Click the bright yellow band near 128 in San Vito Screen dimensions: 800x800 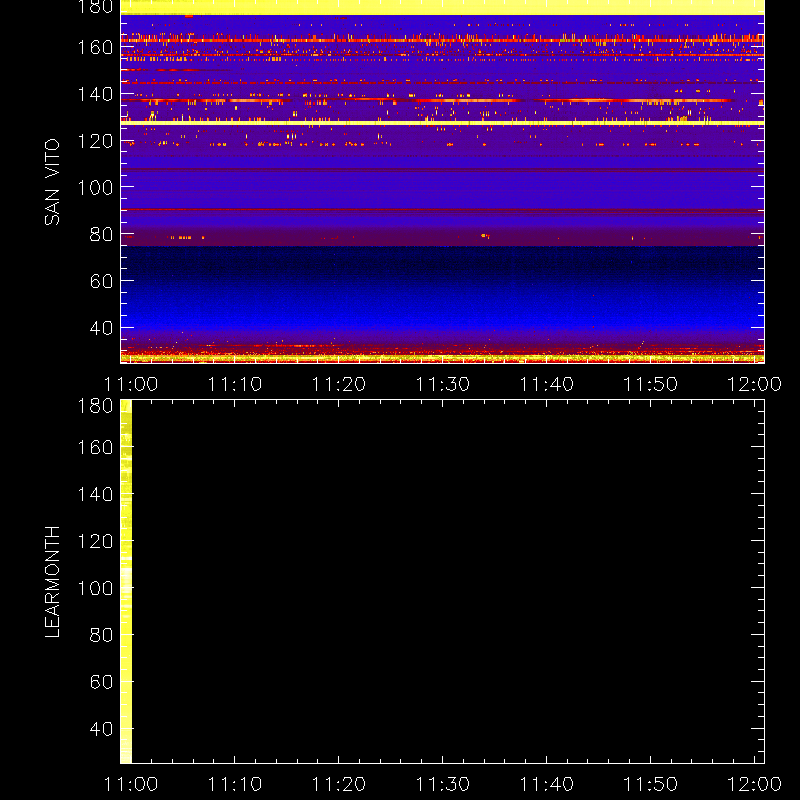[x=442, y=123]
